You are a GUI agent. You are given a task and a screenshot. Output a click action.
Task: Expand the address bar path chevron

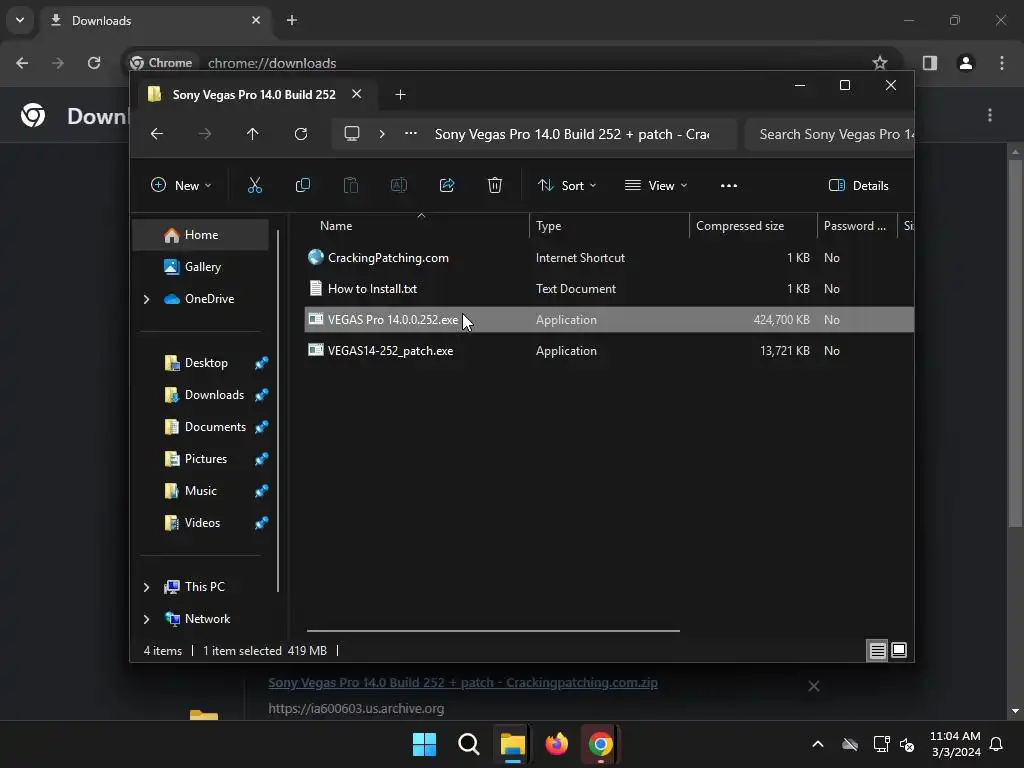[x=382, y=134]
